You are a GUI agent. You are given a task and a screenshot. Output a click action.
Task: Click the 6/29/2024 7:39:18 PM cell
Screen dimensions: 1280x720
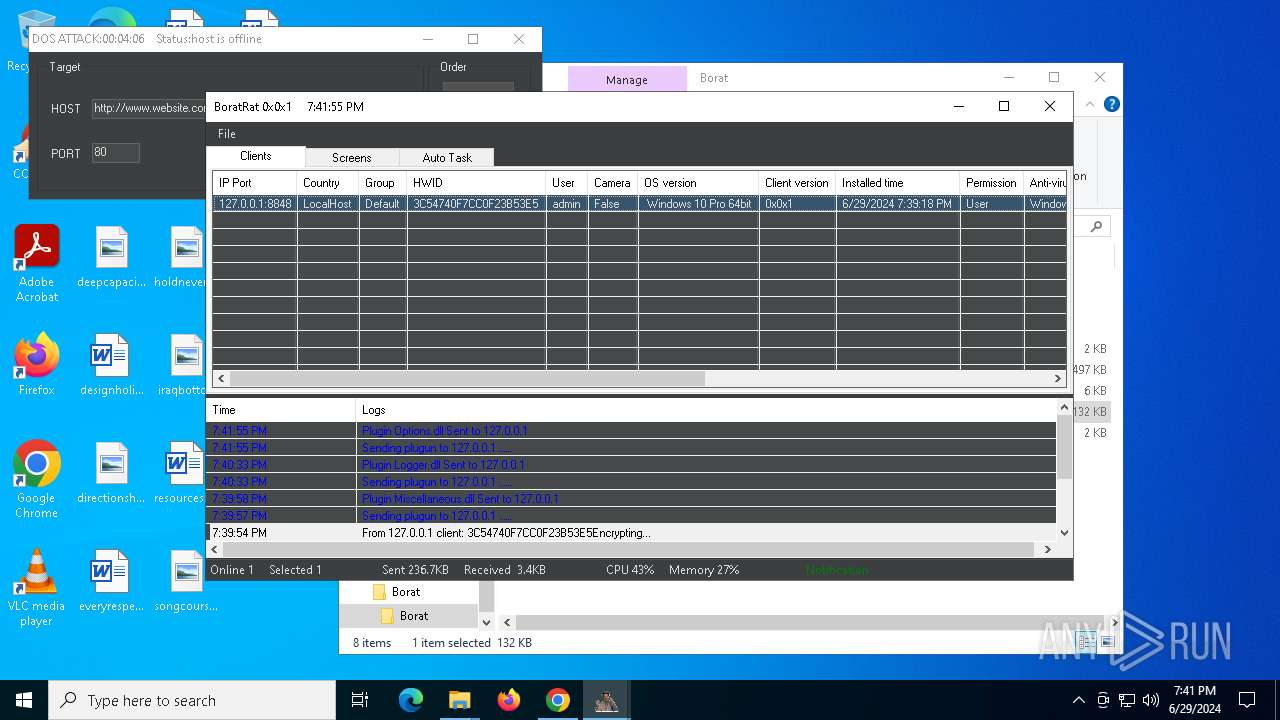pyautogui.click(x=897, y=204)
